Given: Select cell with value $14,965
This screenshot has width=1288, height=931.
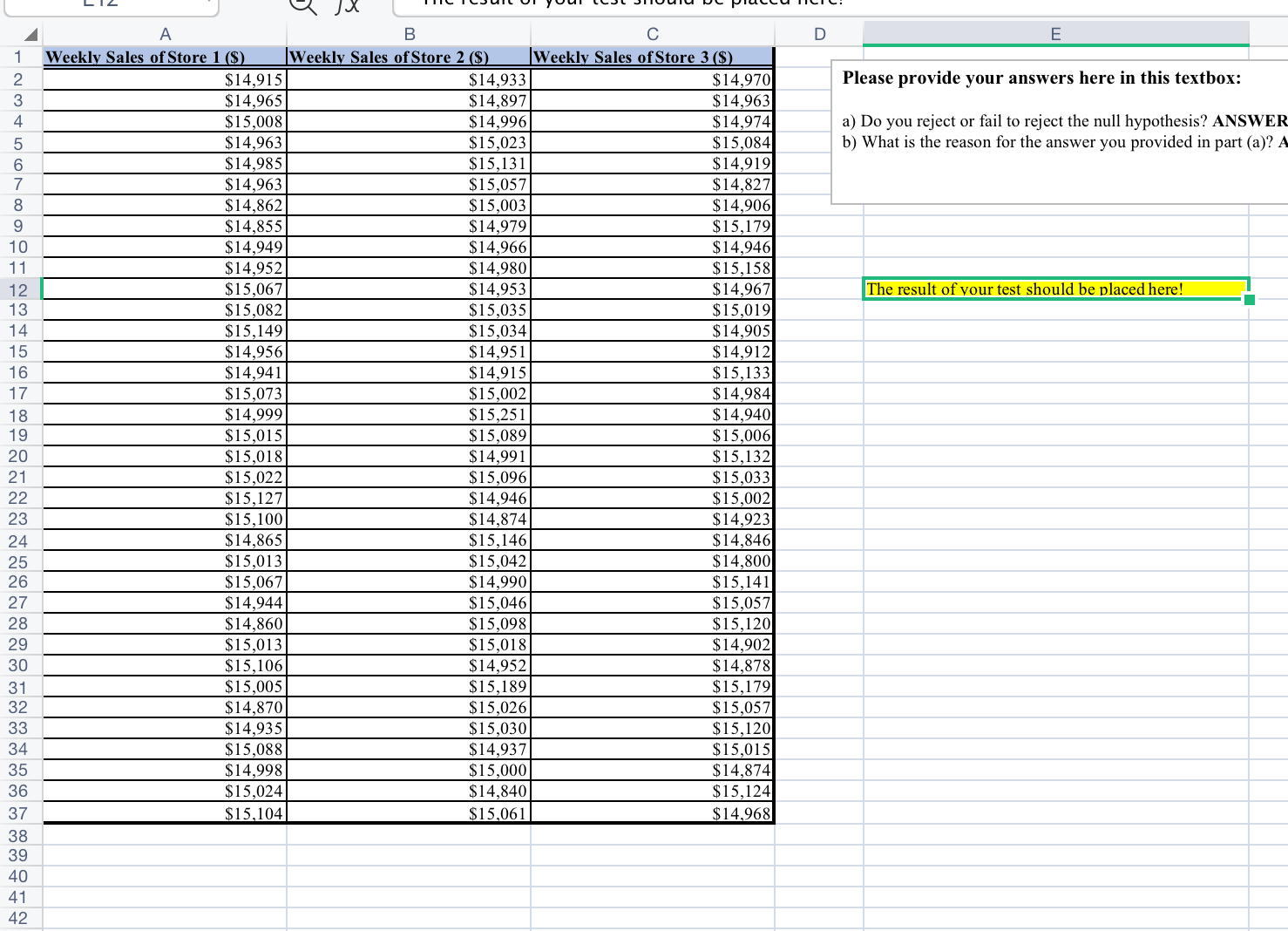Looking at the screenshot, I should [x=165, y=100].
